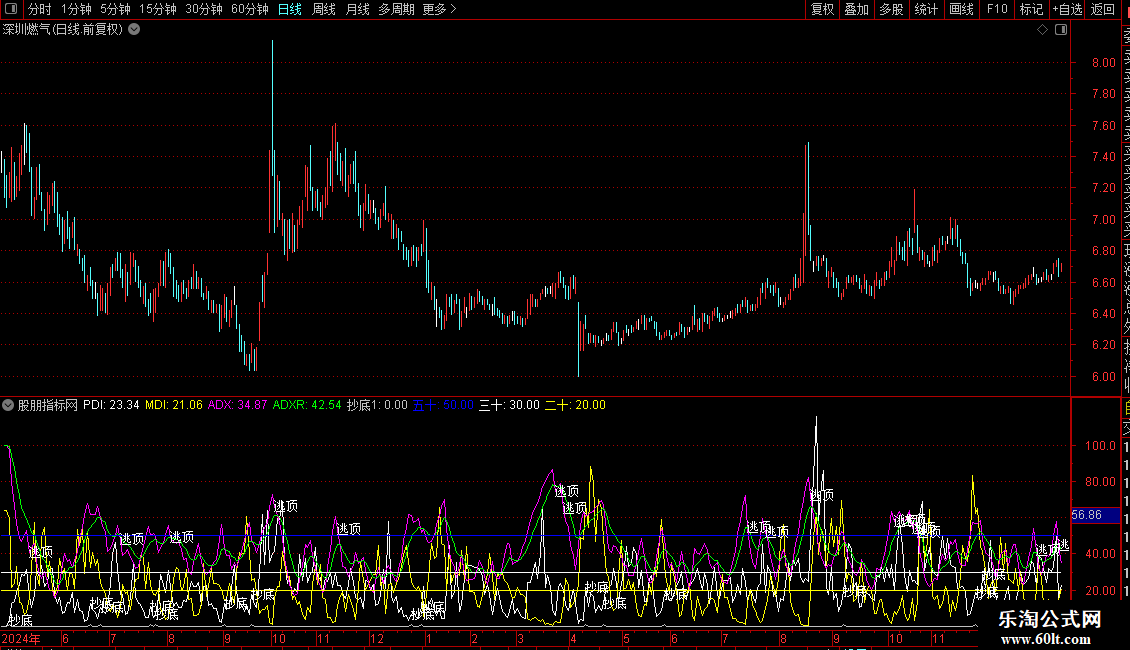Click the 56.86 highlighted axis value
The image size is (1130, 650).
pos(1095,515)
